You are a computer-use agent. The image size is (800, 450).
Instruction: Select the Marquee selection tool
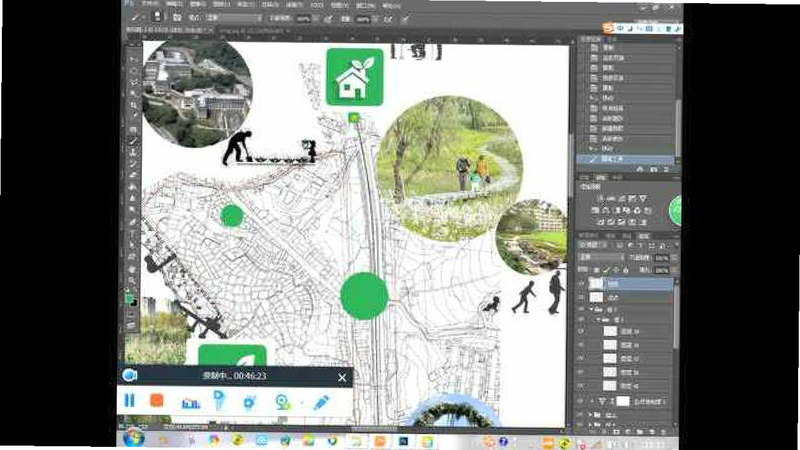pyautogui.click(x=134, y=70)
